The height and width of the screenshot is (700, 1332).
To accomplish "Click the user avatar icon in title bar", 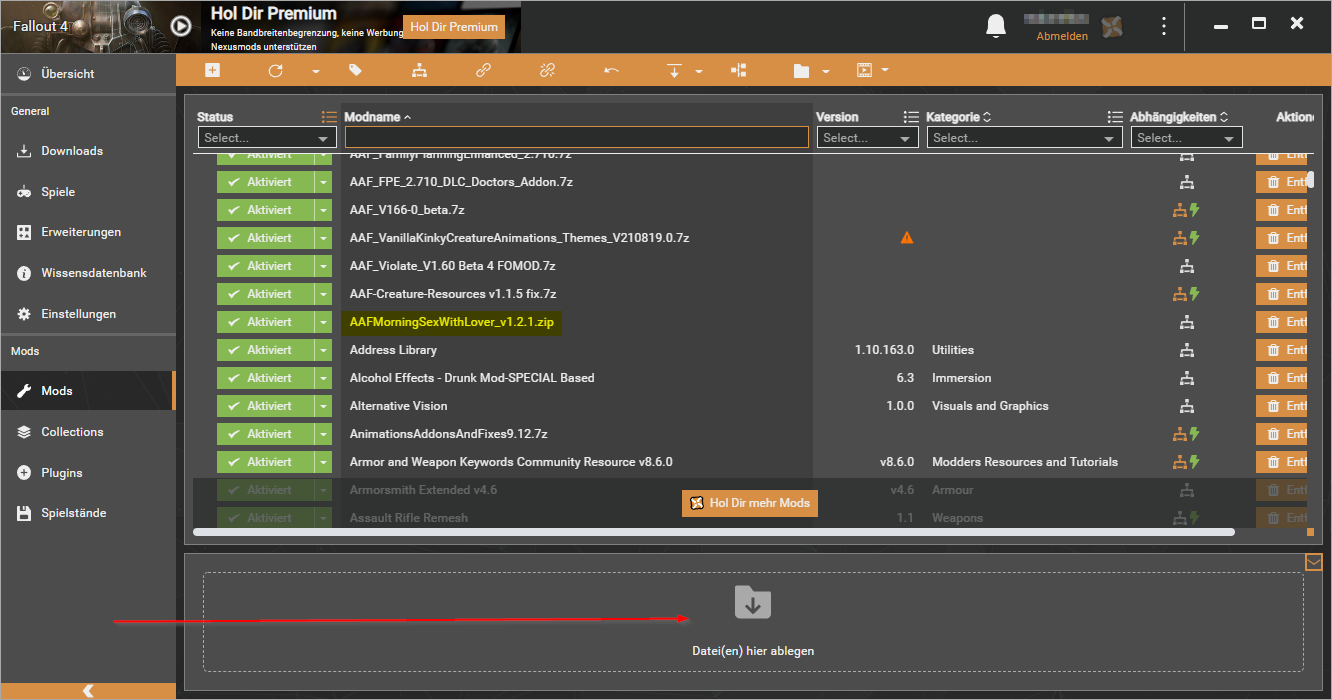I will coord(1112,26).
